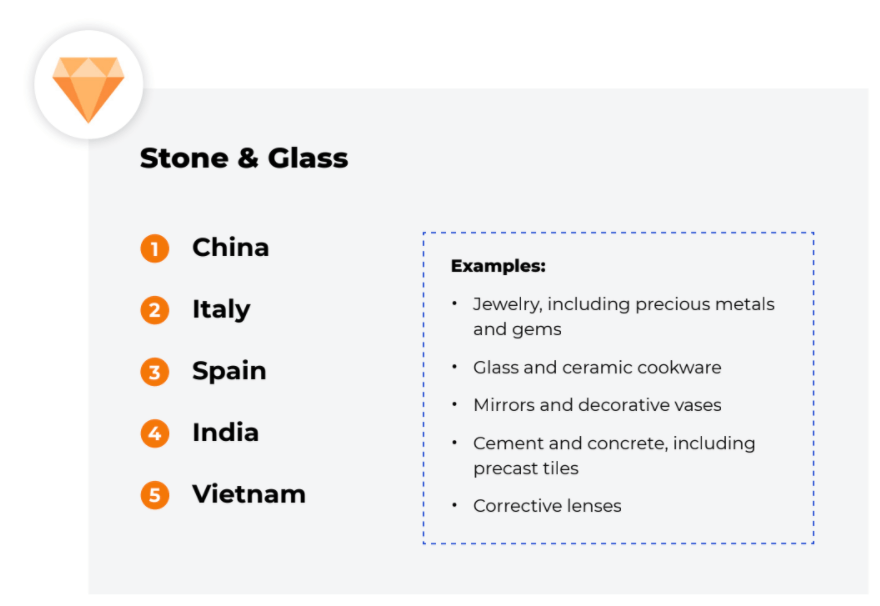The width and height of the screenshot is (880, 606).
Task: Click the Italy list entry
Action: click(x=221, y=310)
